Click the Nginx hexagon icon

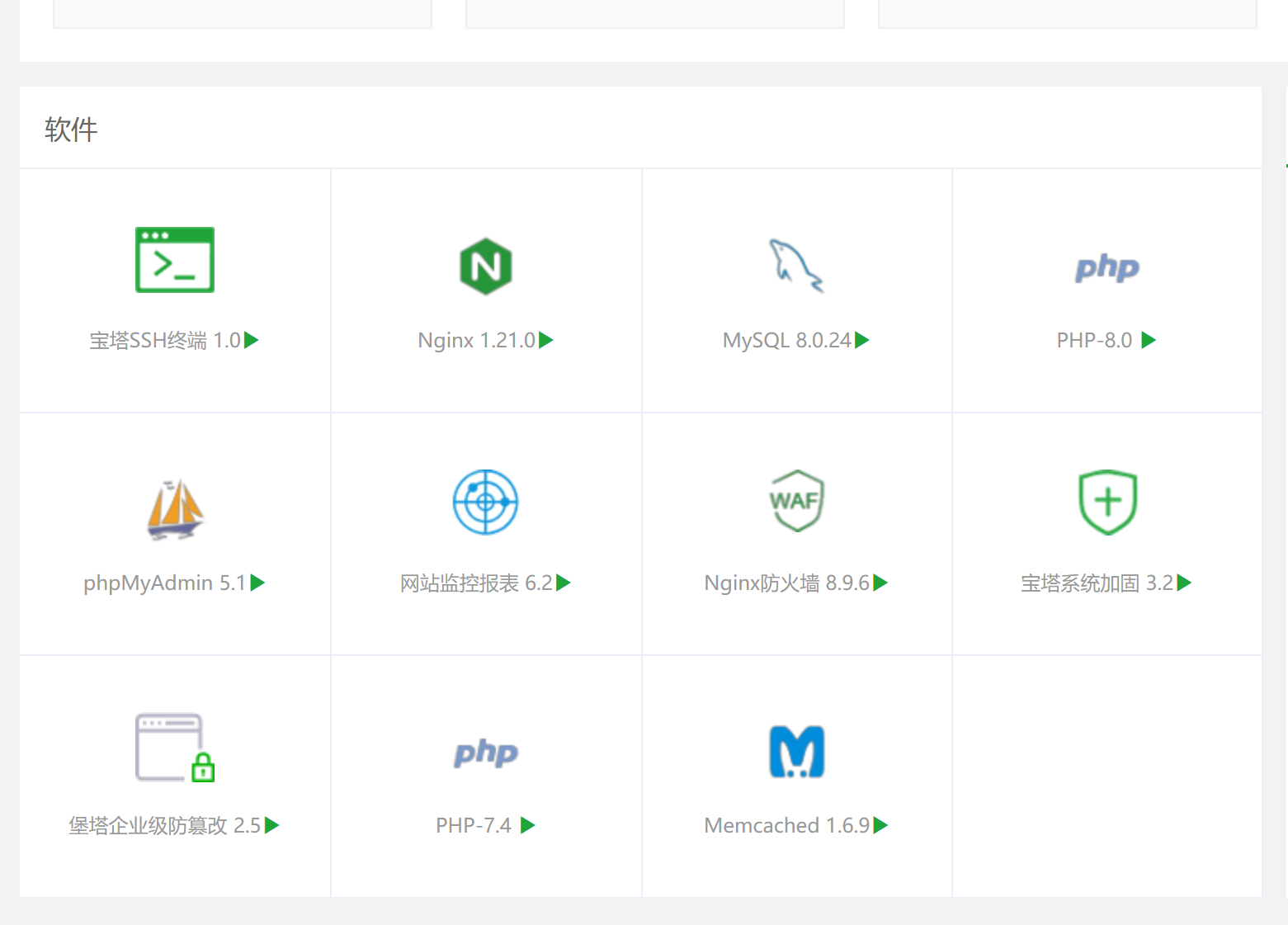coord(486,267)
